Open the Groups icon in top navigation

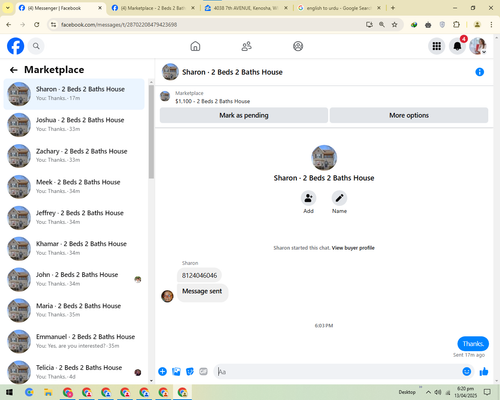[298, 46]
